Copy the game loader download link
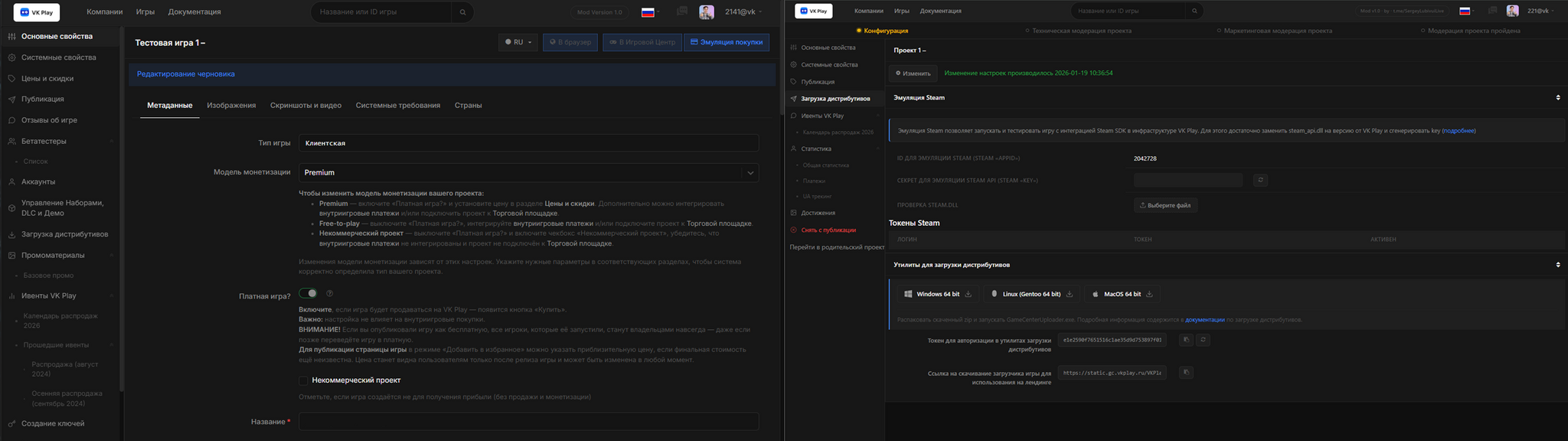1568x441 pixels. click(x=1186, y=373)
